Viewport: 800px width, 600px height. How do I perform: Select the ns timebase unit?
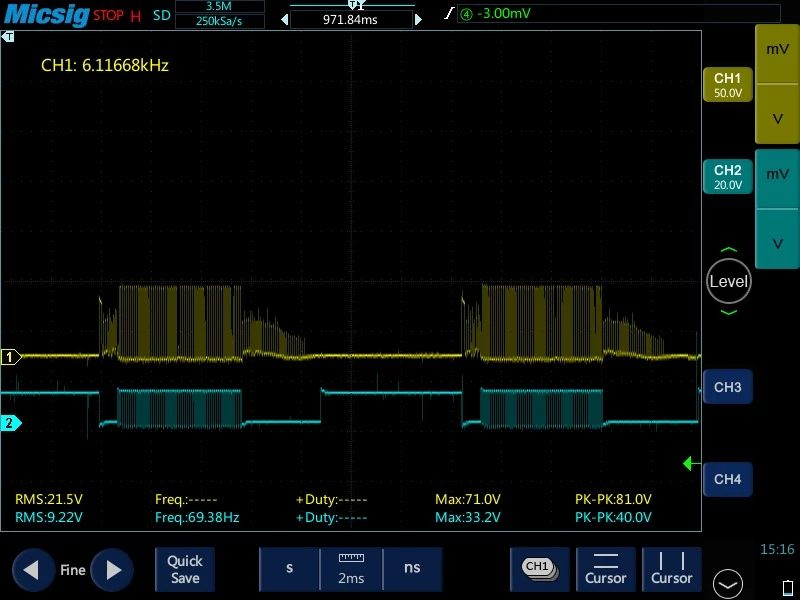coord(412,569)
